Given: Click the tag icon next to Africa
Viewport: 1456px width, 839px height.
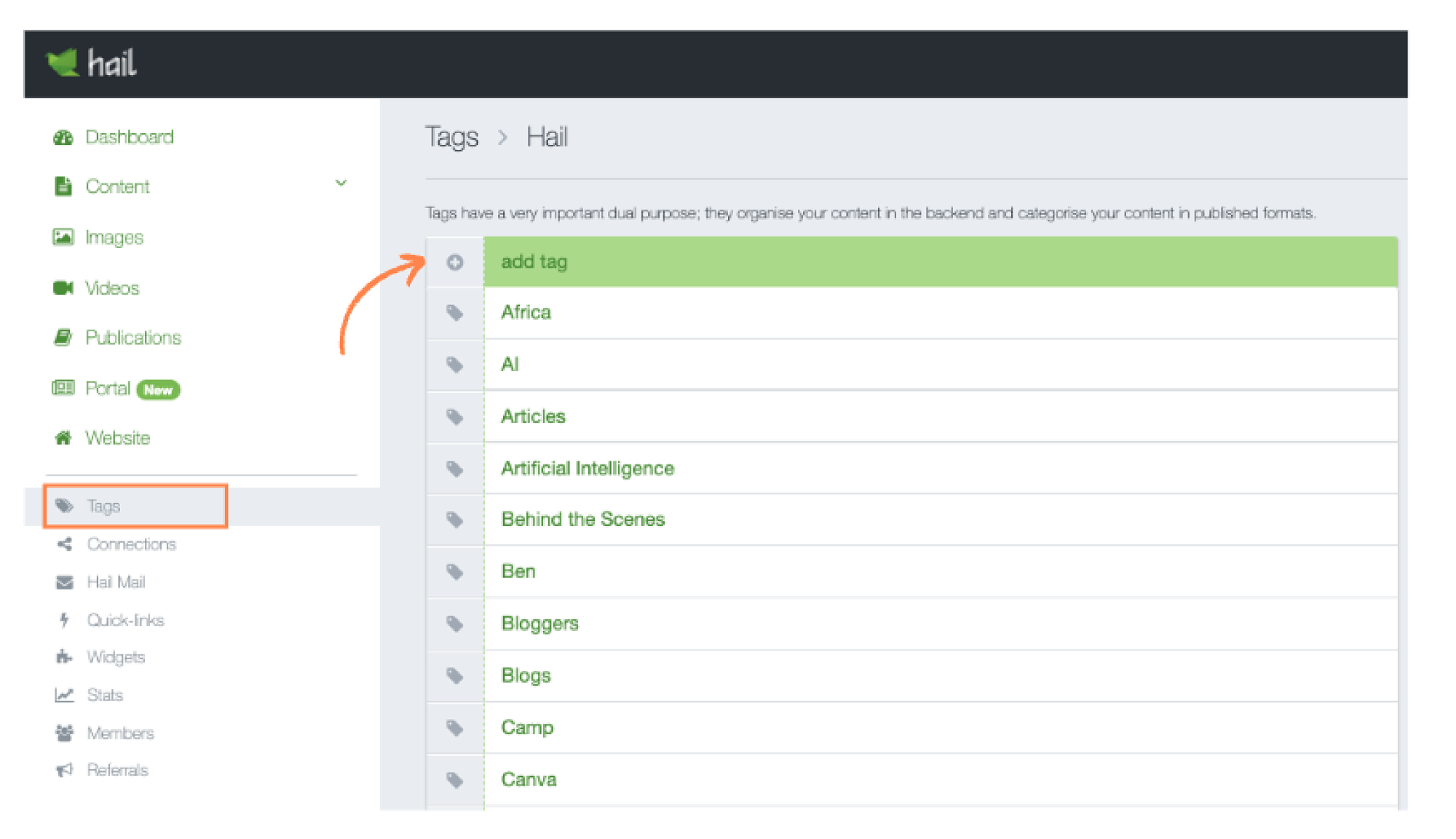Looking at the screenshot, I should pyautogui.click(x=455, y=313).
